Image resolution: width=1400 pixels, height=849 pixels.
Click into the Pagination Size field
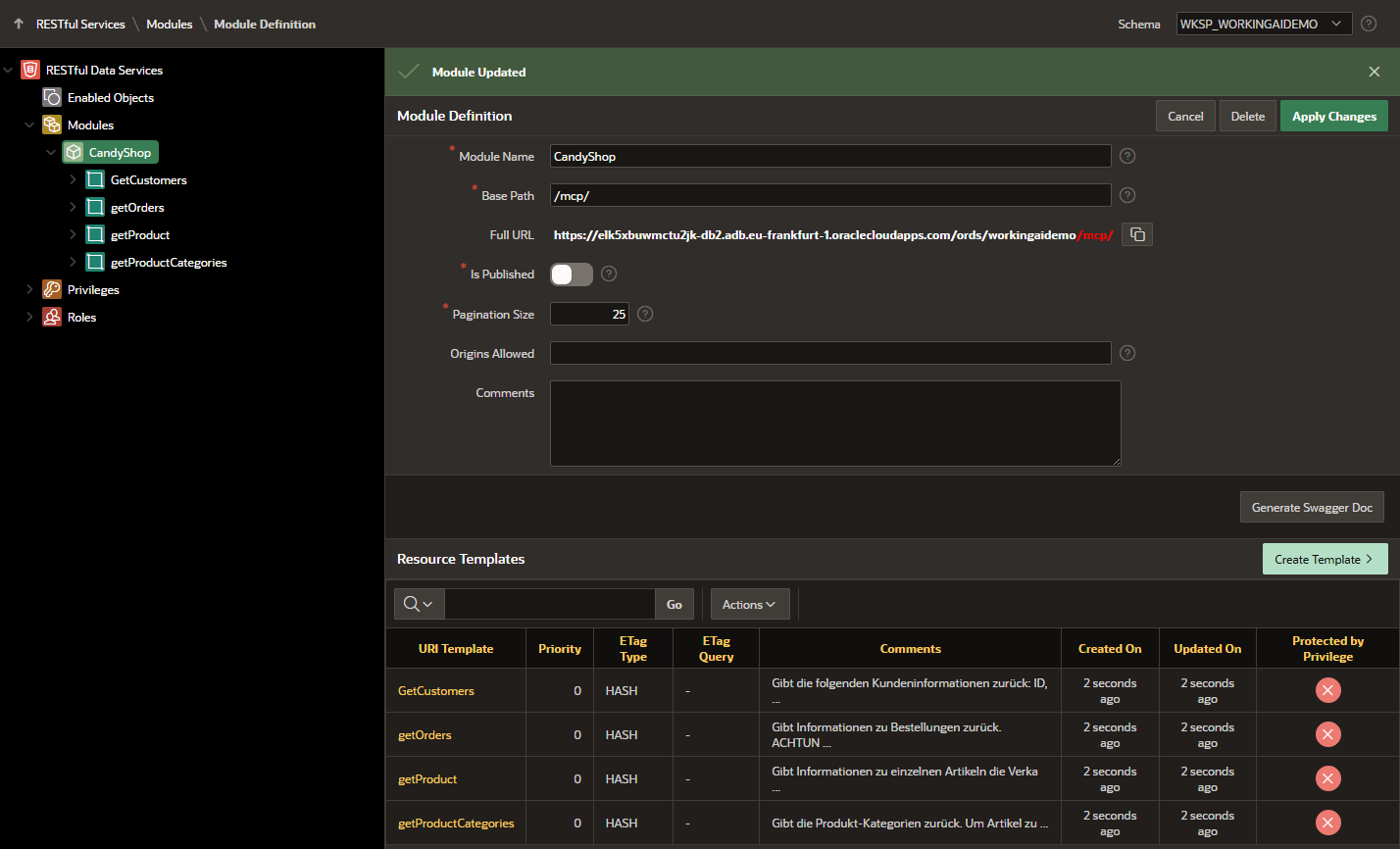click(589, 314)
